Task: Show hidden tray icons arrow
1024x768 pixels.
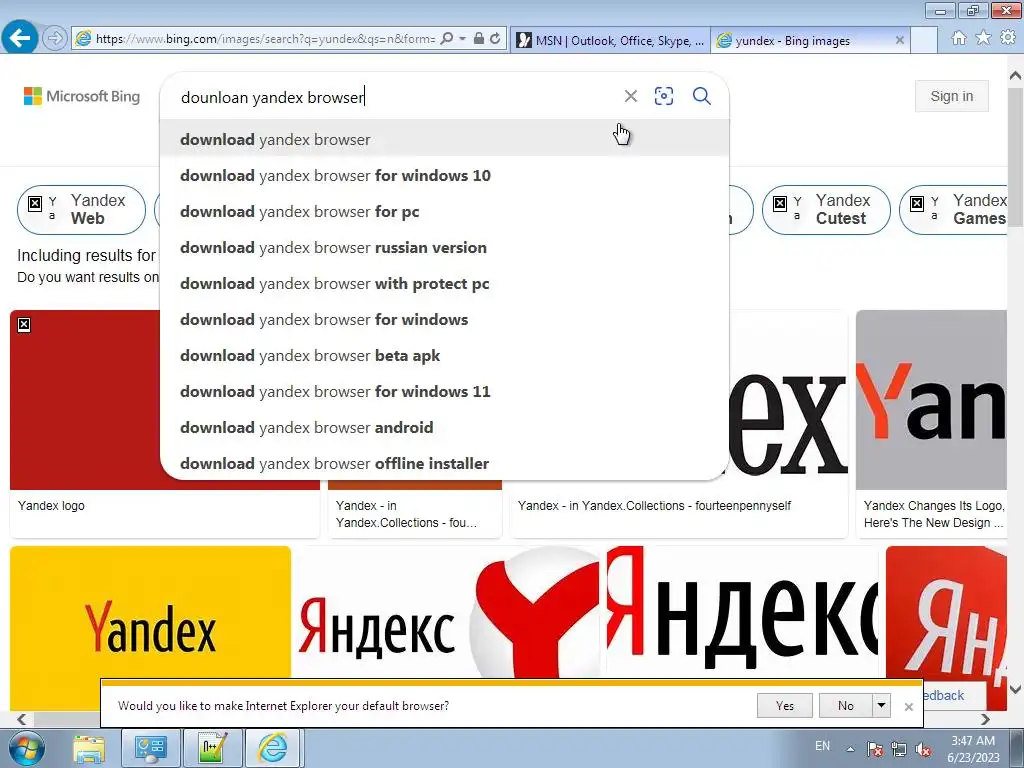Action: [850, 749]
